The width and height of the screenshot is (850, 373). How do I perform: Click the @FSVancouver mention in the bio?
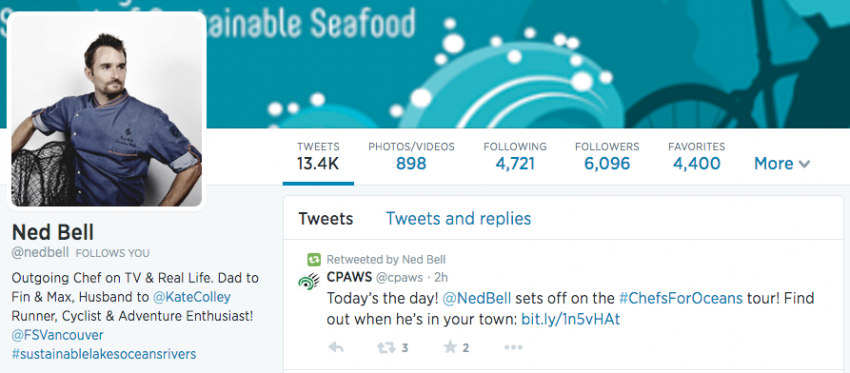click(57, 335)
